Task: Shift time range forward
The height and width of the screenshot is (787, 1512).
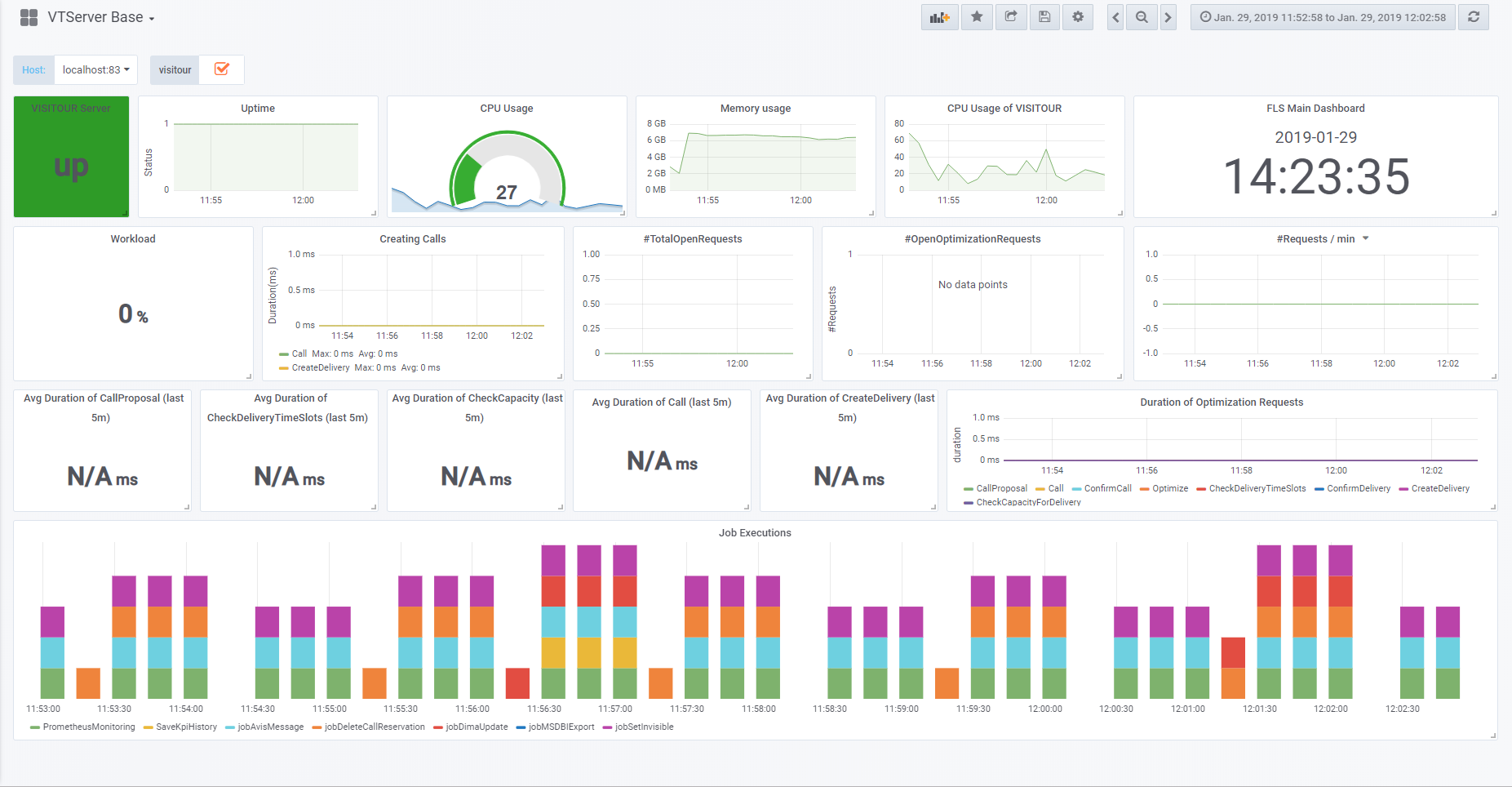Action: pyautogui.click(x=1168, y=17)
